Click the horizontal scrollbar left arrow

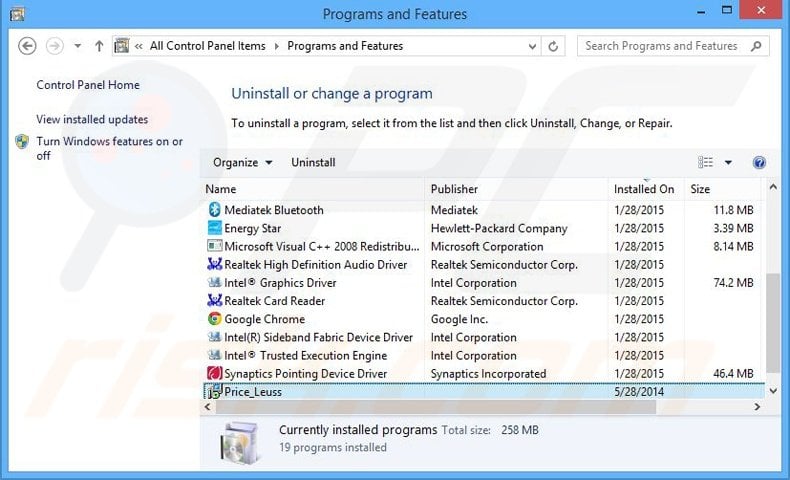[207, 407]
